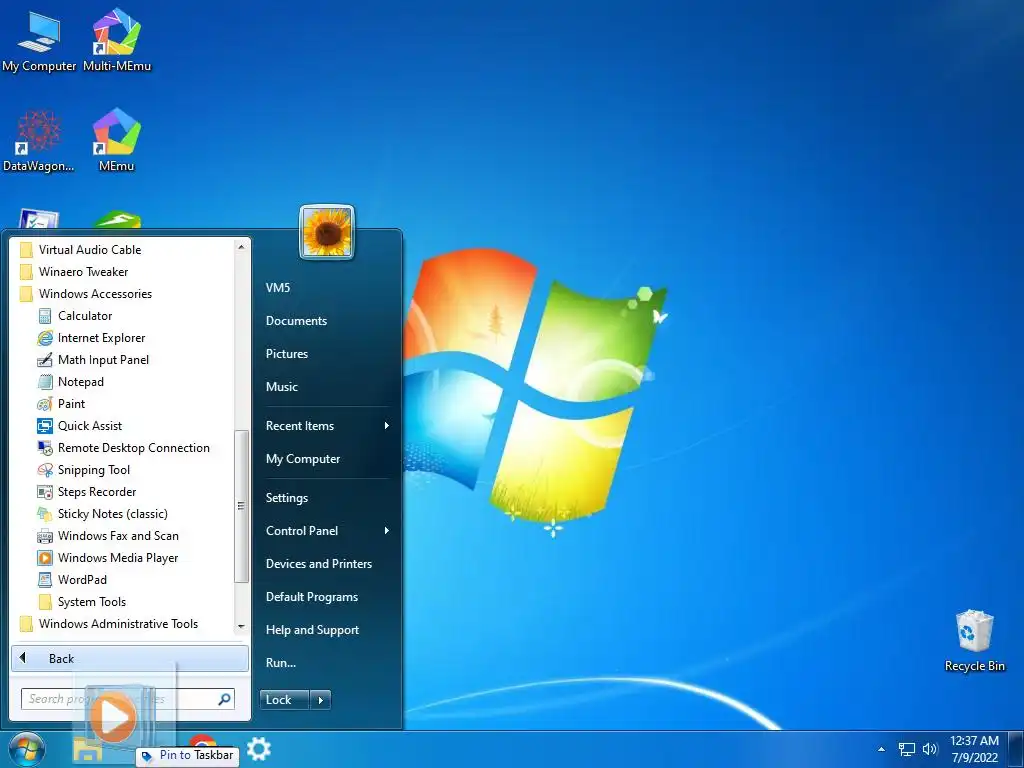
Task: Show hidden tray icons arrow
Action: click(x=881, y=749)
